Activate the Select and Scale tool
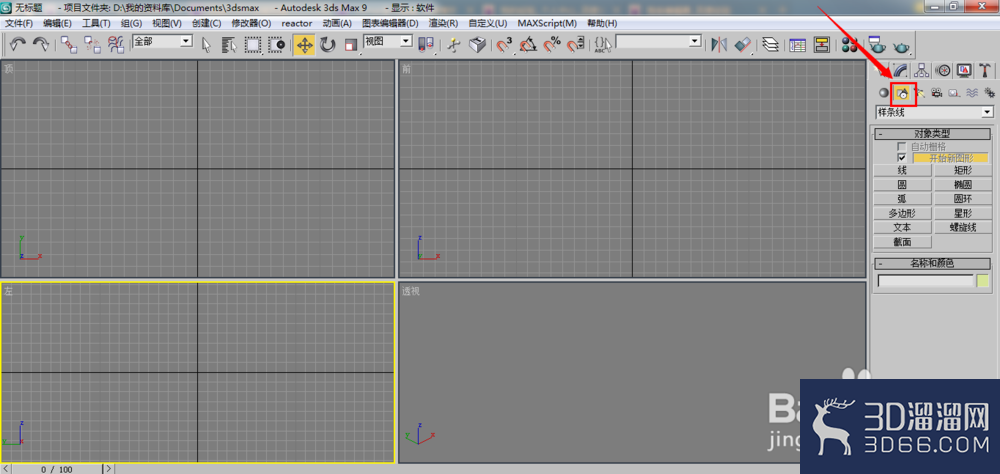The width and height of the screenshot is (1000, 474). (351, 45)
